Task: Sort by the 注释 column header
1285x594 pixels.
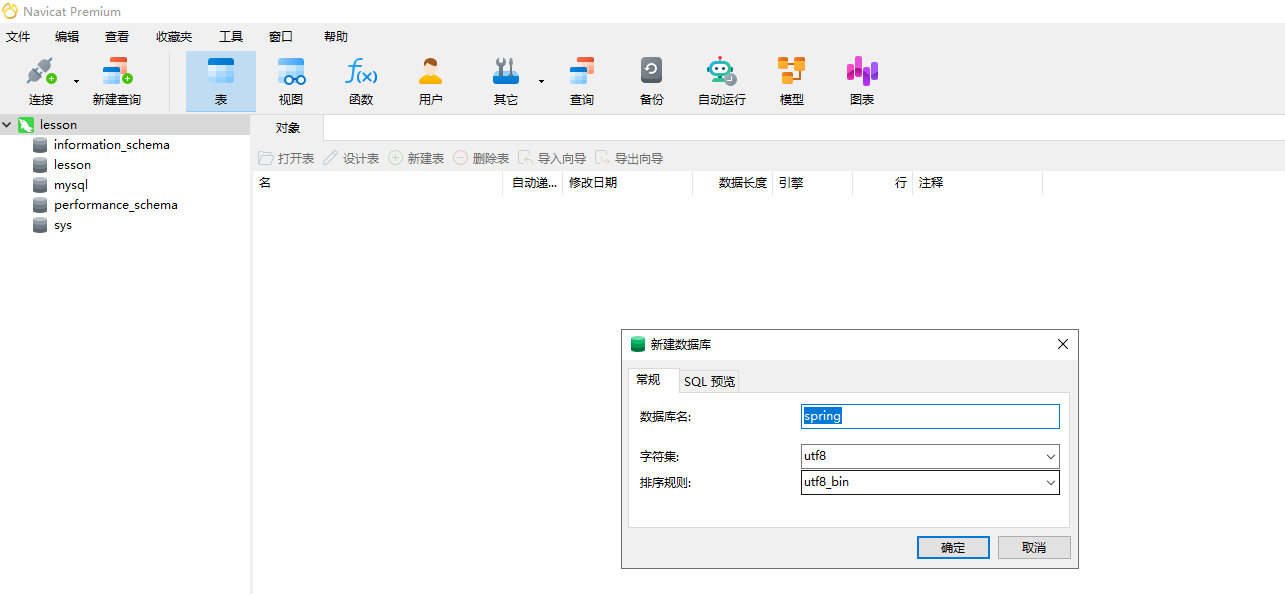Action: tap(977, 183)
